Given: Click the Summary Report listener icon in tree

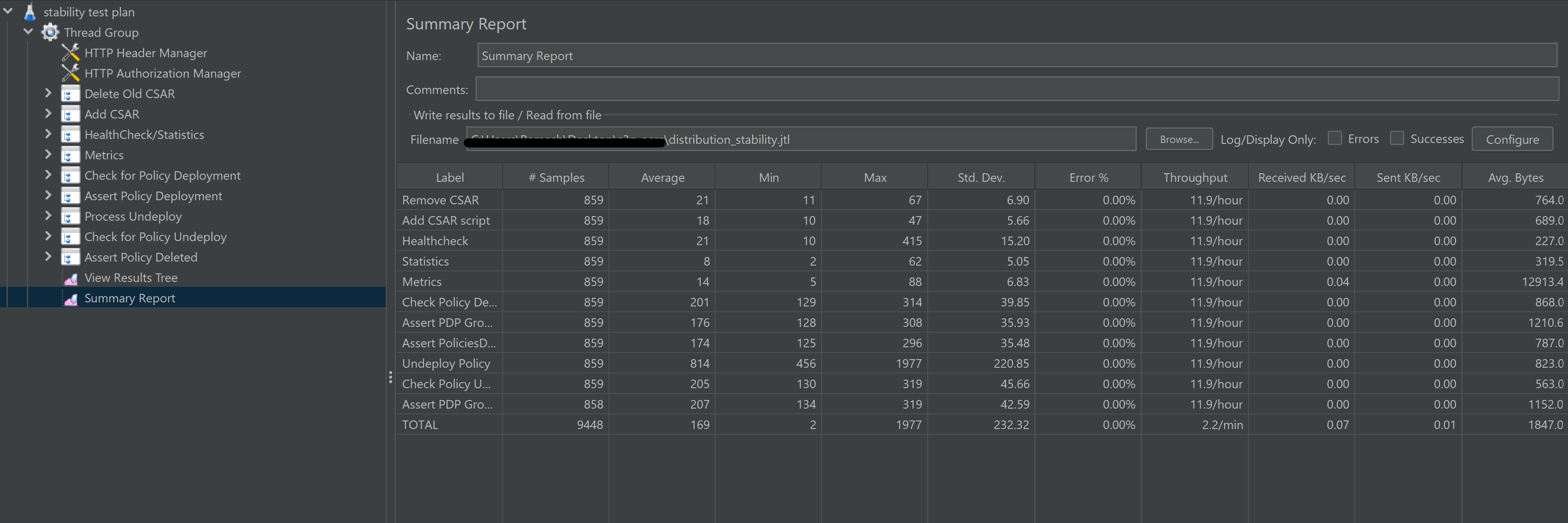Looking at the screenshot, I should click(x=71, y=299).
